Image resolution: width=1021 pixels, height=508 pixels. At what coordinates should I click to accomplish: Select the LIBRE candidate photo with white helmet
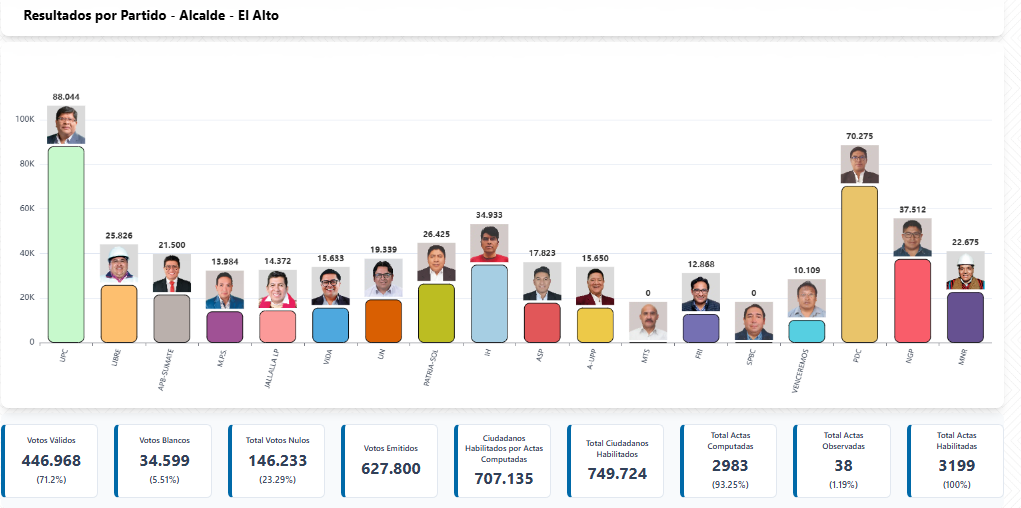(x=119, y=264)
